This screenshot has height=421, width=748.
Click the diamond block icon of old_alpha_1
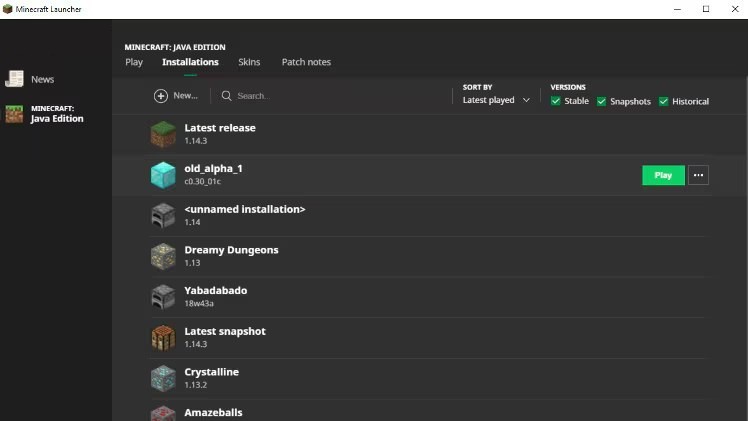(x=163, y=175)
